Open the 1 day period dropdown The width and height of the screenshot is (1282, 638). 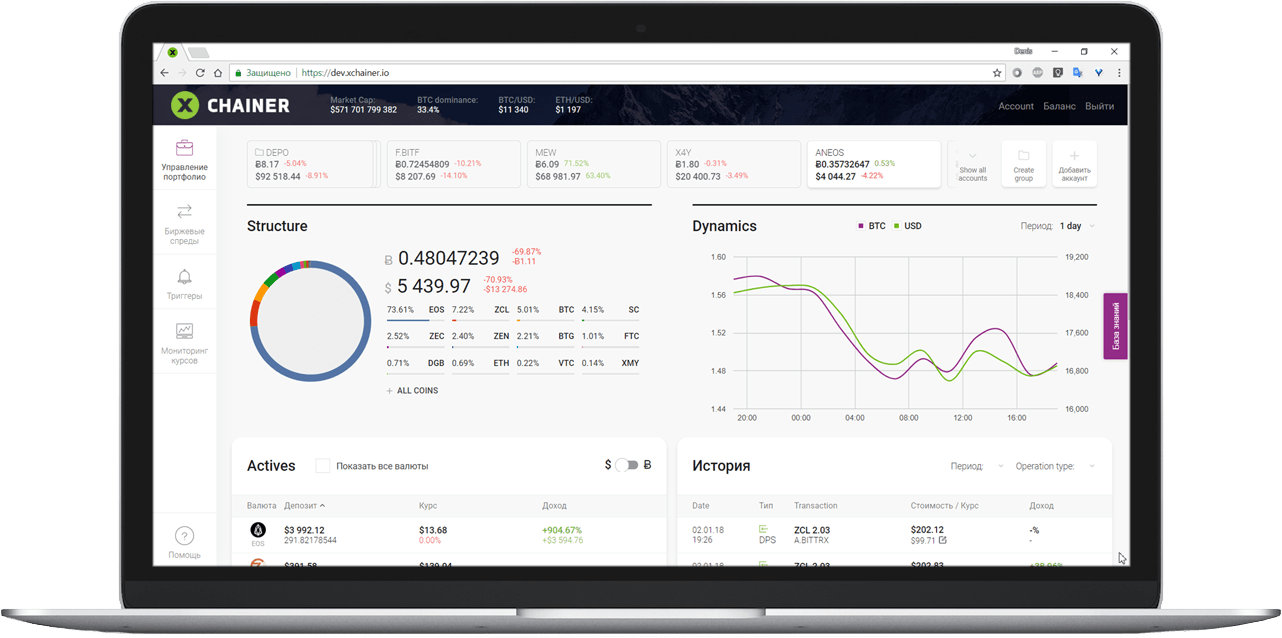coord(1077,226)
